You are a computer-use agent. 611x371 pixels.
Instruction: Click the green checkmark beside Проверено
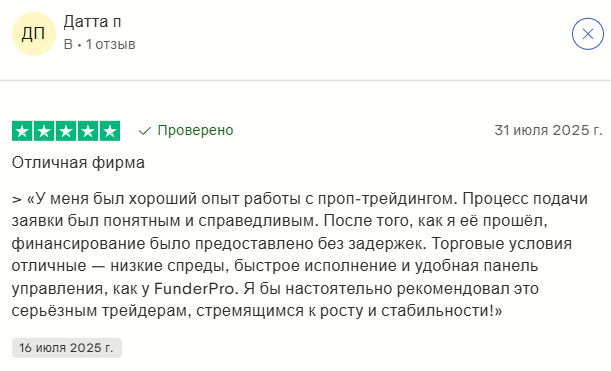tap(145, 131)
